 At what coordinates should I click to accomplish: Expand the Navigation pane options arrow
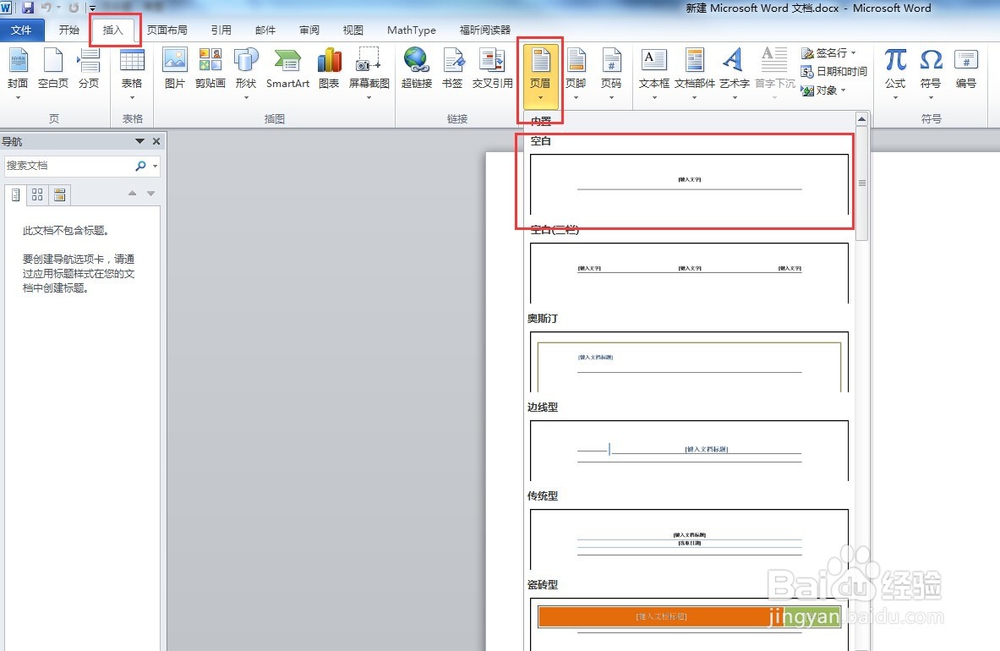coord(140,142)
